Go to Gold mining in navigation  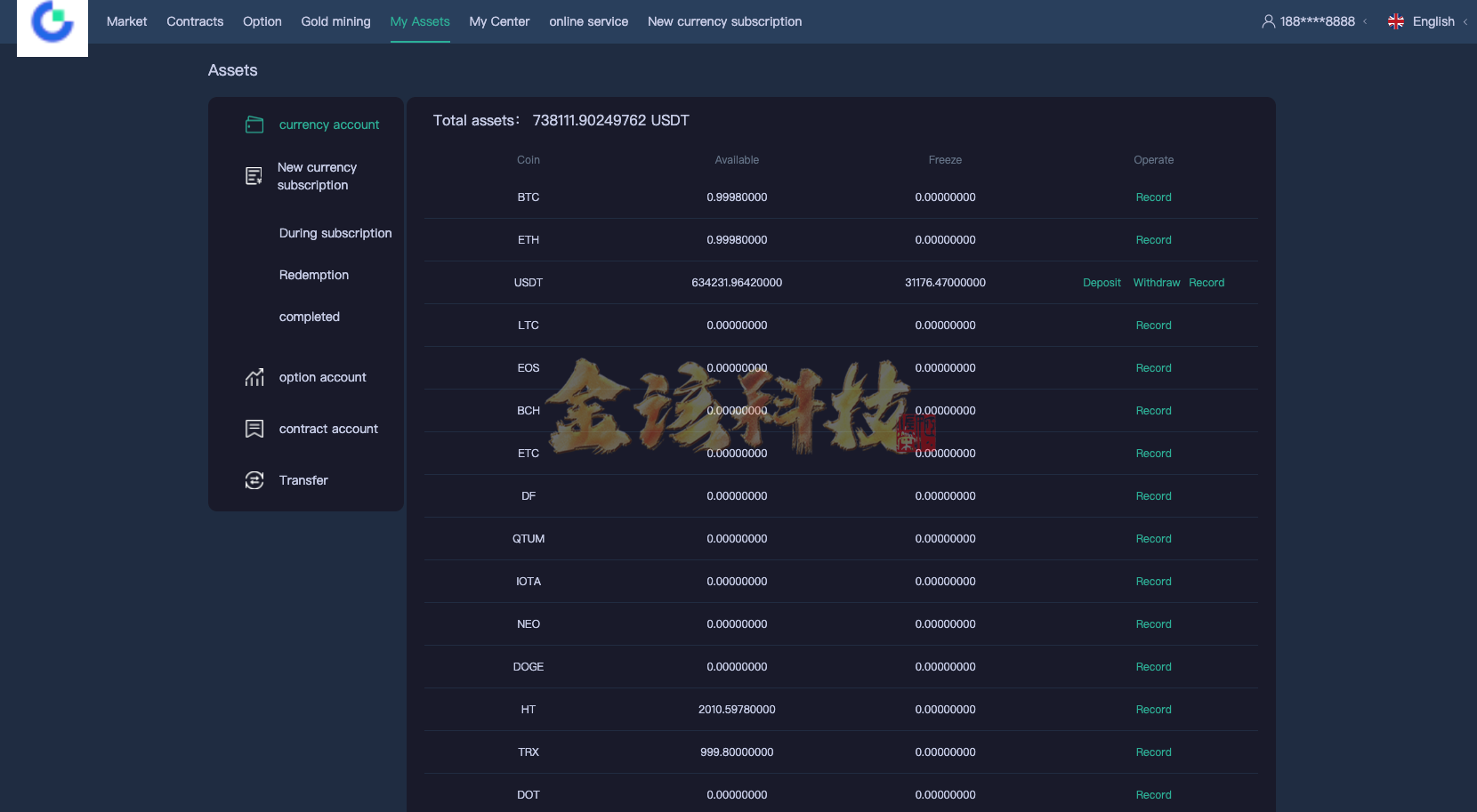point(335,21)
